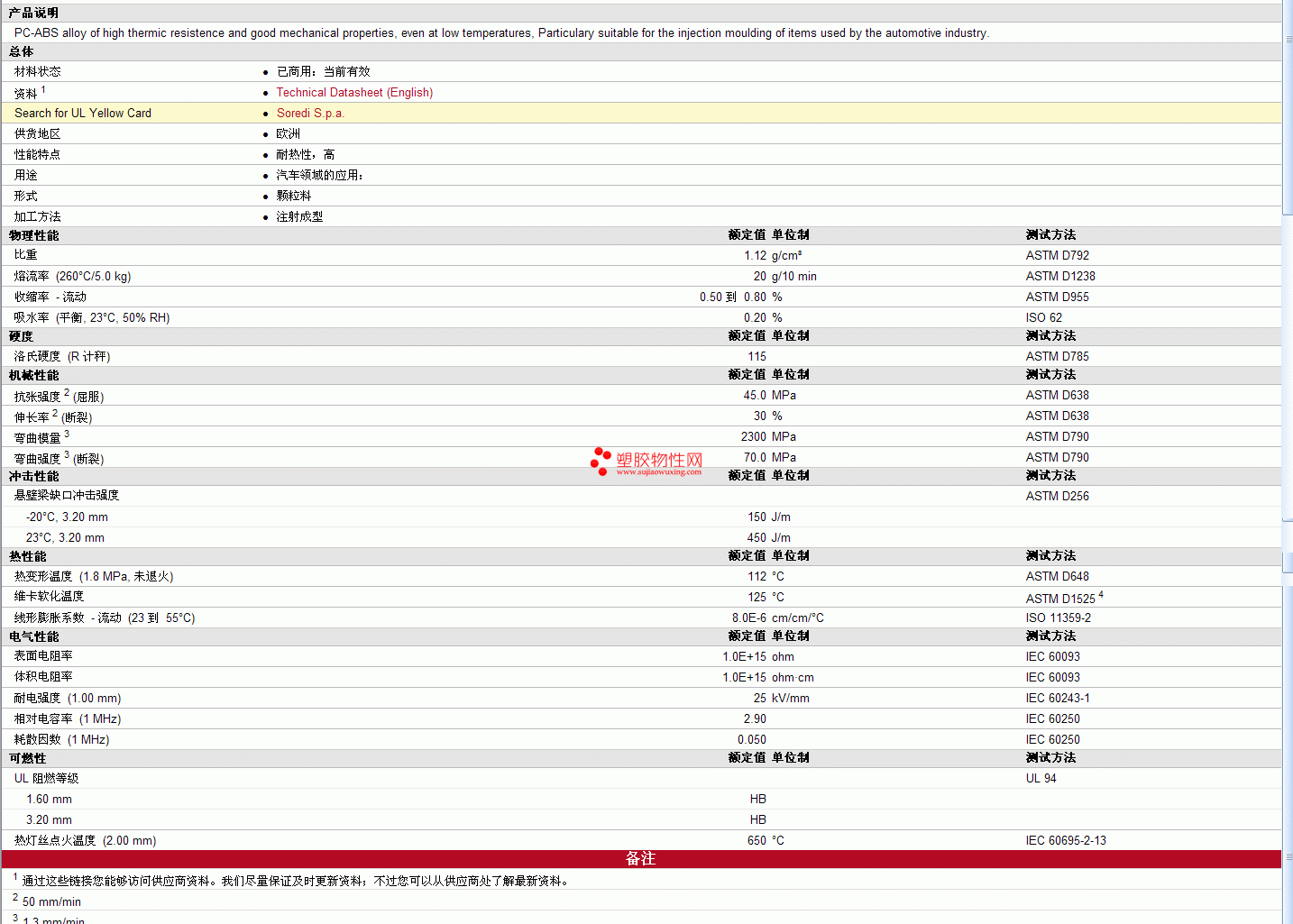Click the 熔流率 (260°C/5.0 kg) row label
The image size is (1293, 924).
tap(72, 276)
